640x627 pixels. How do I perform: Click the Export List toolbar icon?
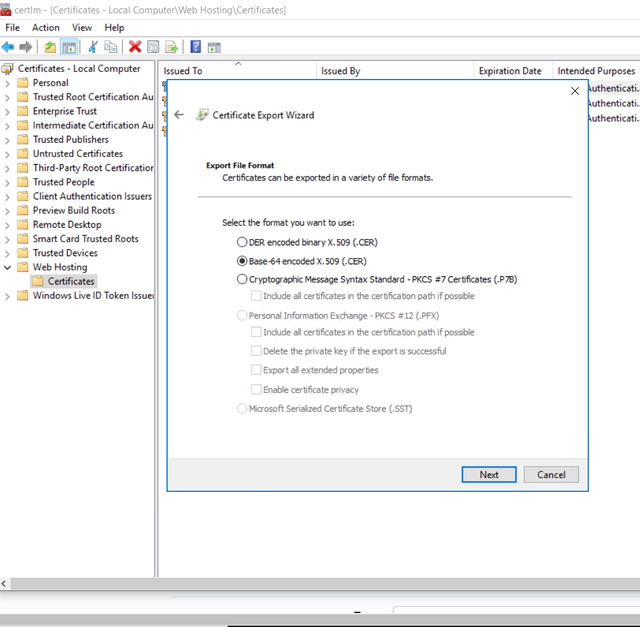[x=171, y=47]
